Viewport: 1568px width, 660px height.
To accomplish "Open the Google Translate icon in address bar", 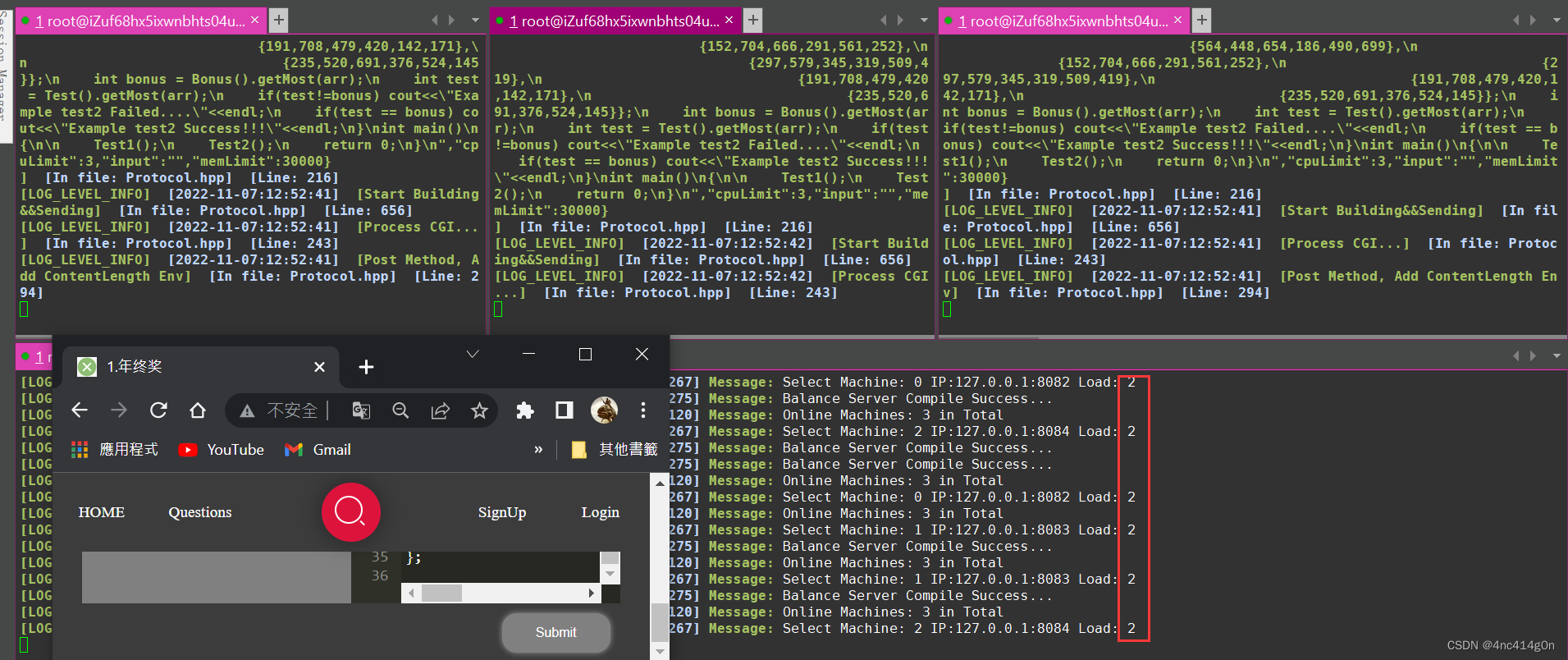I will (x=361, y=410).
